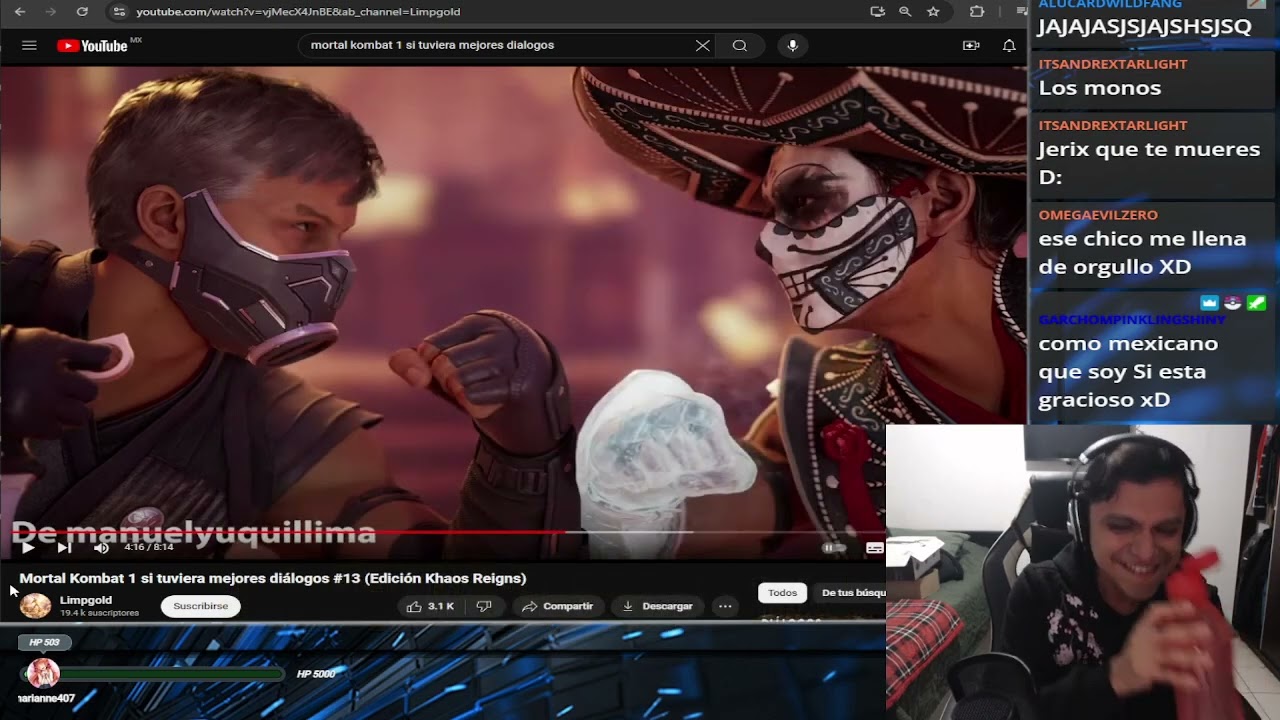Select the Todos filter chip

point(782,593)
